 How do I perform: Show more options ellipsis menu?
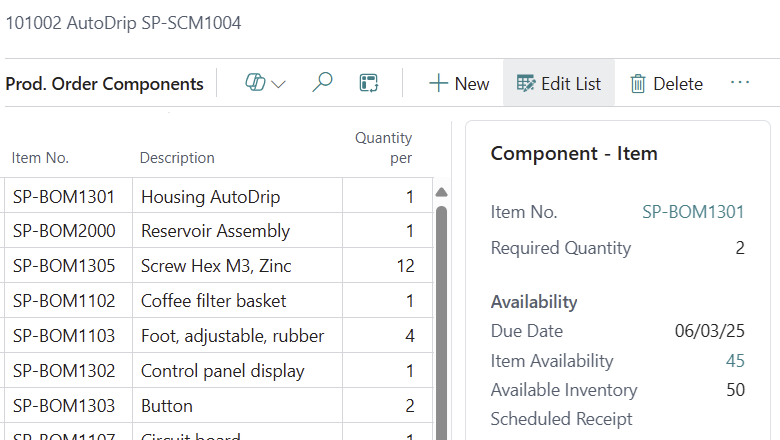(x=740, y=83)
